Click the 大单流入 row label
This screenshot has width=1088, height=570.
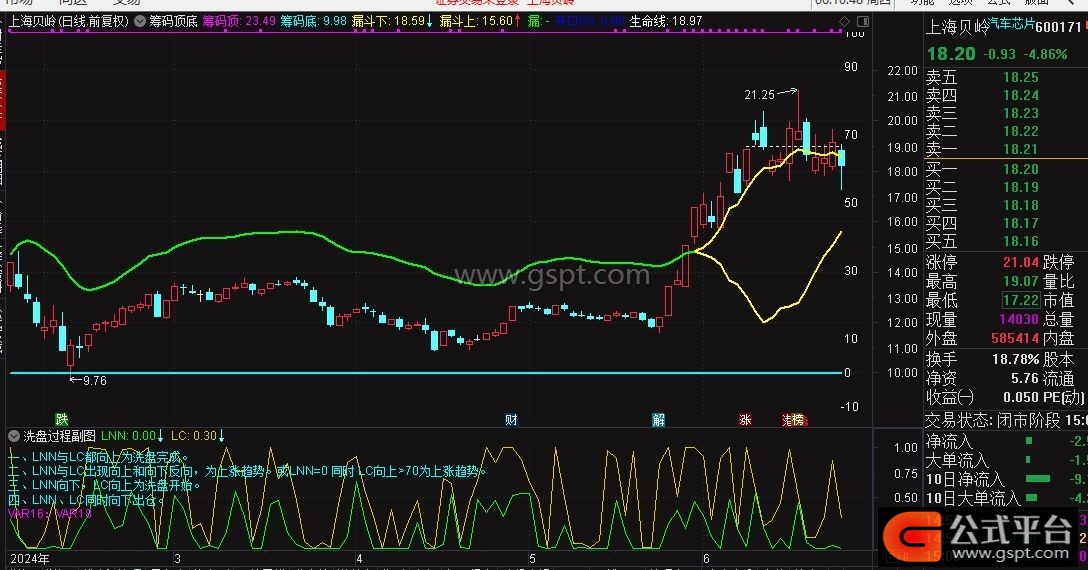pyautogui.click(x=958, y=460)
